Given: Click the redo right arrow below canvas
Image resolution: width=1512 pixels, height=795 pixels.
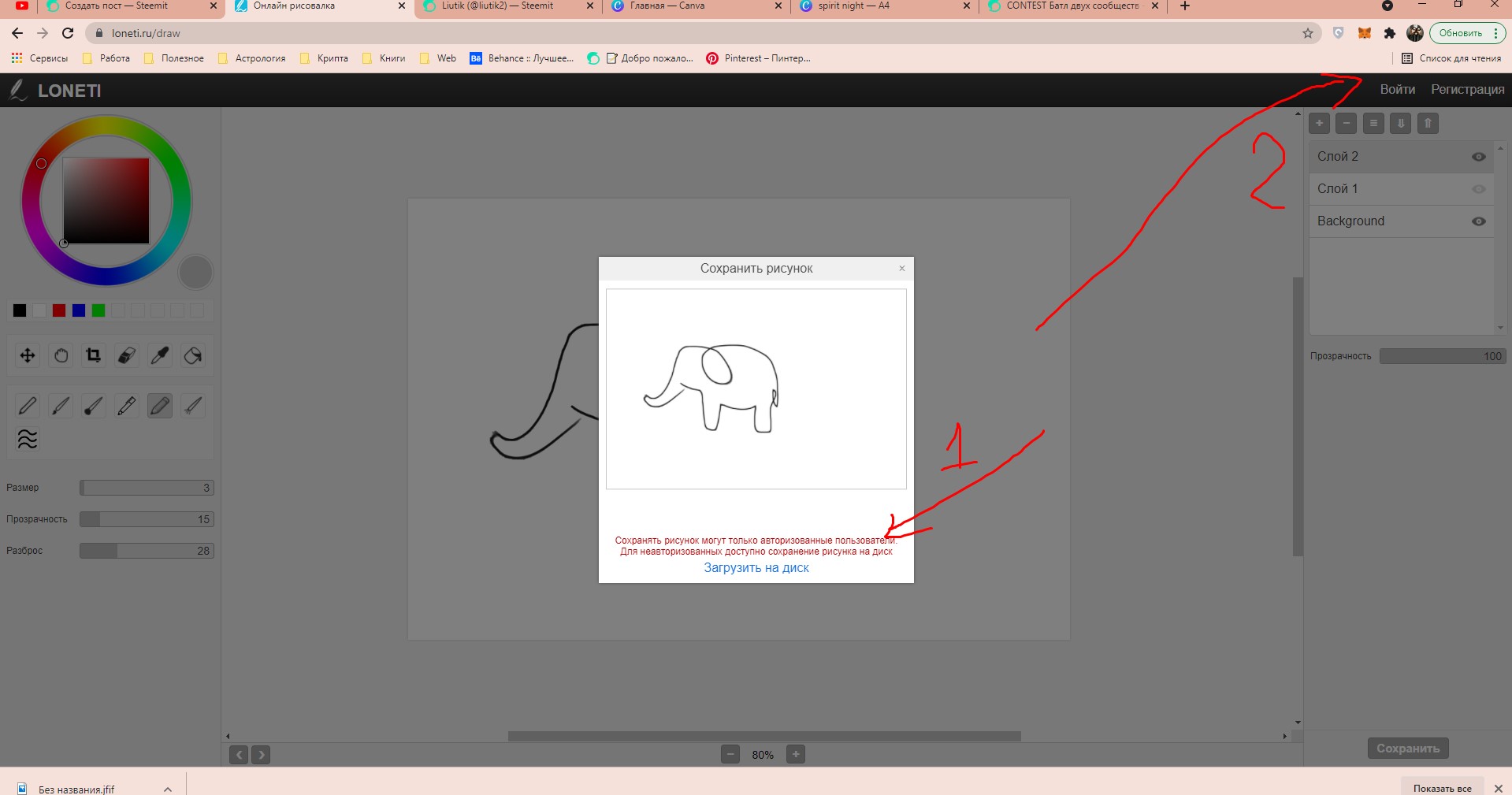Looking at the screenshot, I should point(261,755).
